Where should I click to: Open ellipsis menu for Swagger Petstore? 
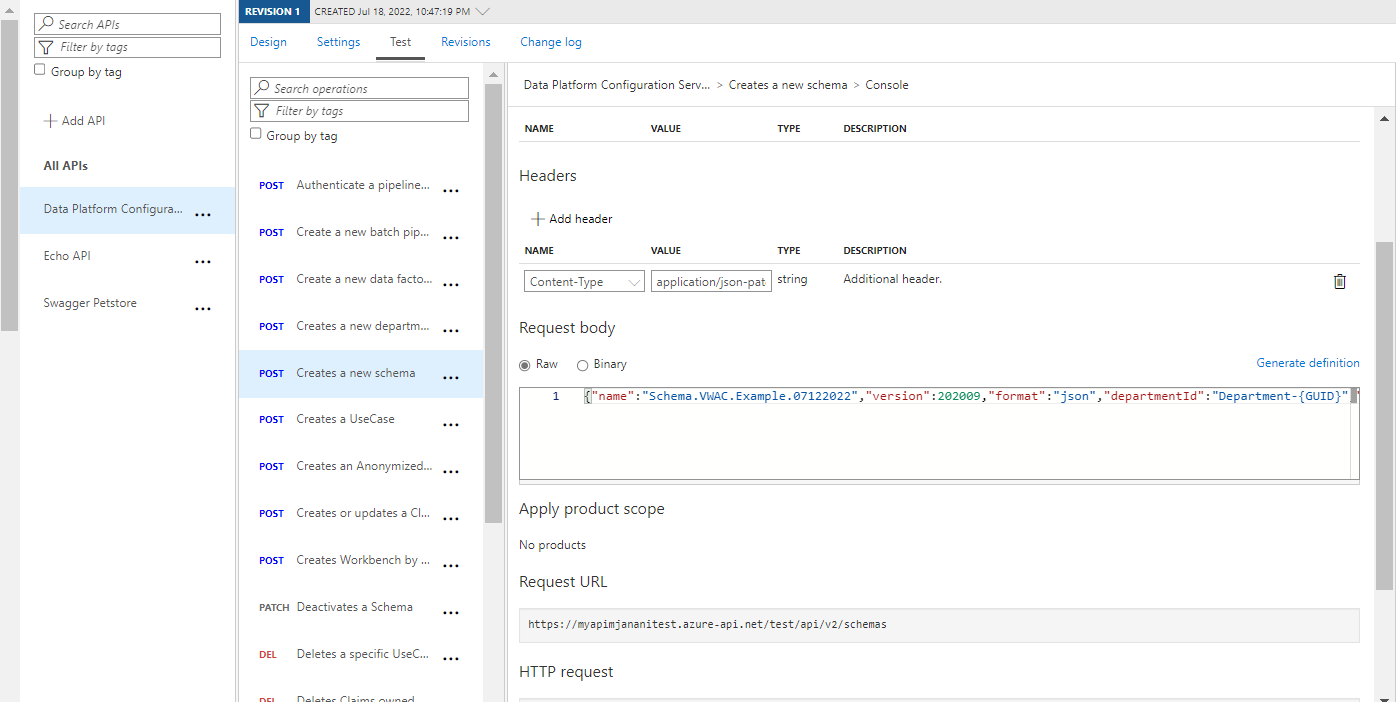[203, 309]
